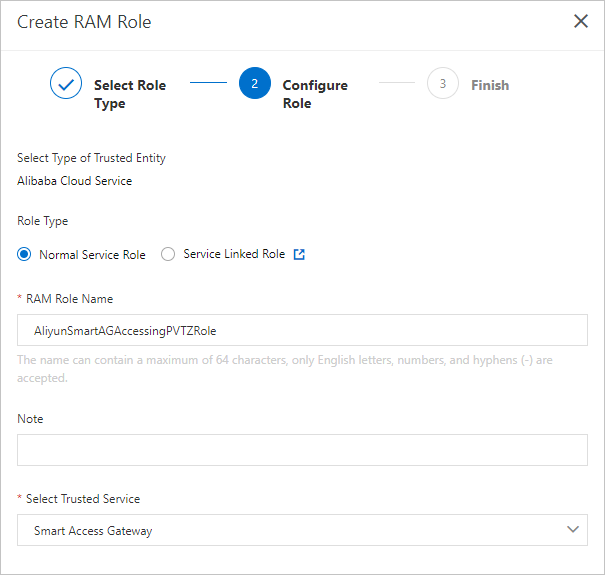Viewport: 605px width, 575px height.
Task: Click the Note text field
Action: pos(302,450)
